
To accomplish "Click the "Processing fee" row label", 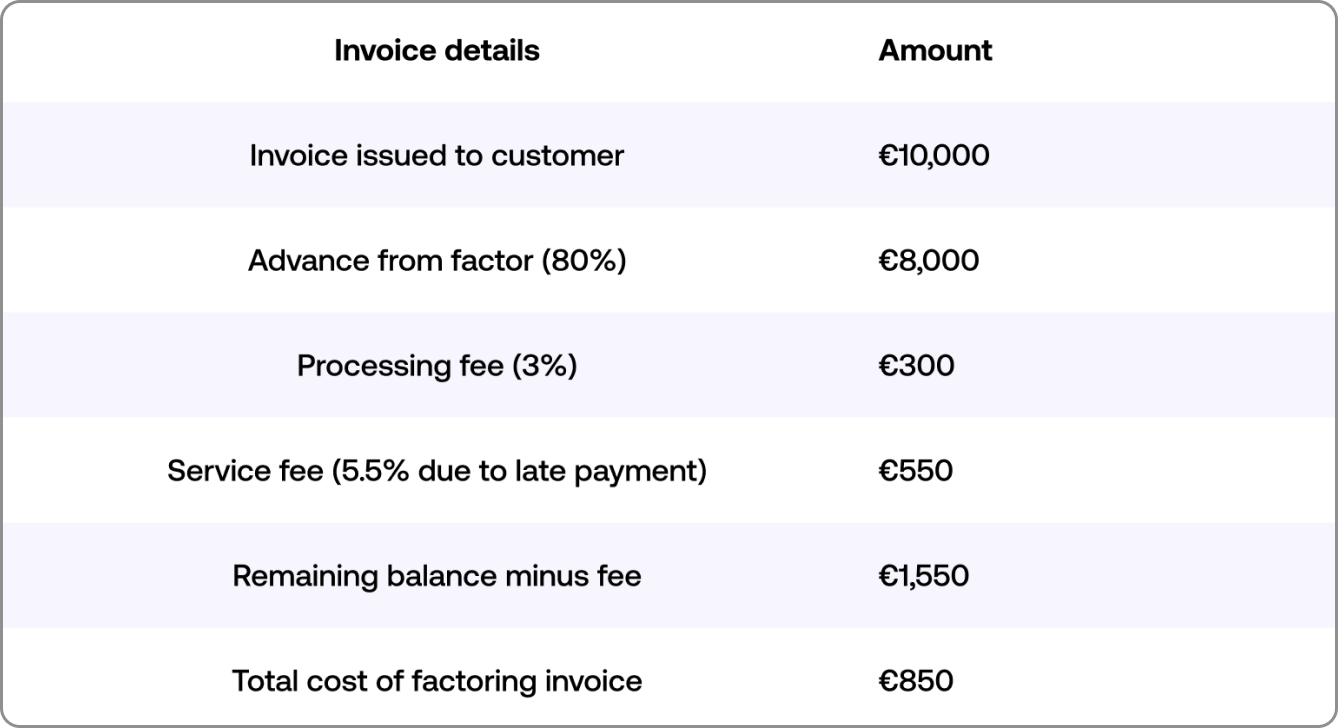I will [x=400, y=366].
